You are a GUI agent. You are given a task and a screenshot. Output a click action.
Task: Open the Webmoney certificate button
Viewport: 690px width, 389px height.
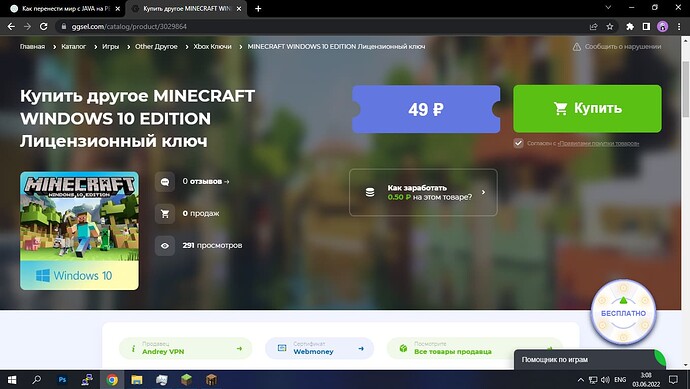(x=319, y=348)
